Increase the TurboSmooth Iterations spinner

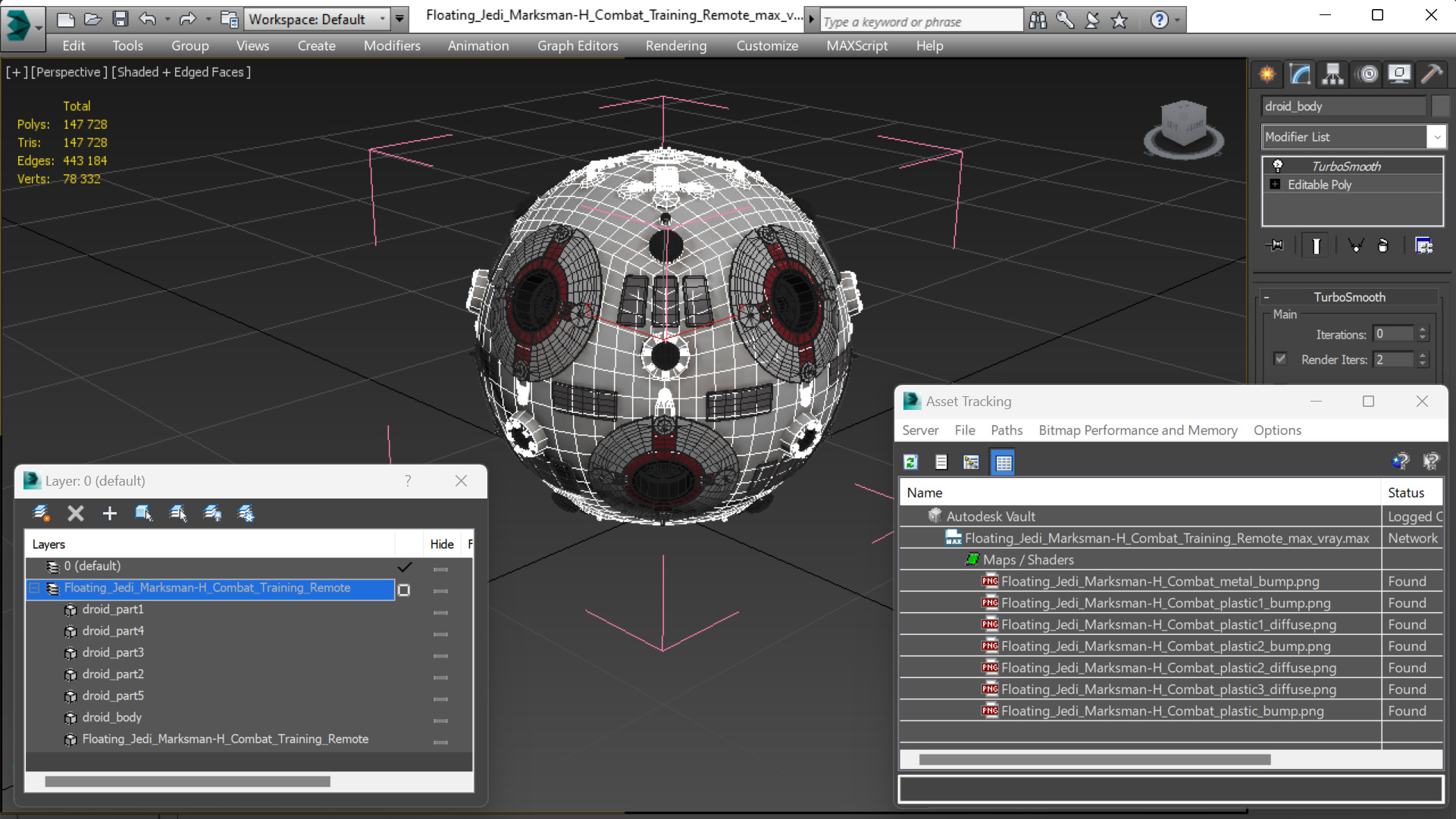coord(1423,330)
